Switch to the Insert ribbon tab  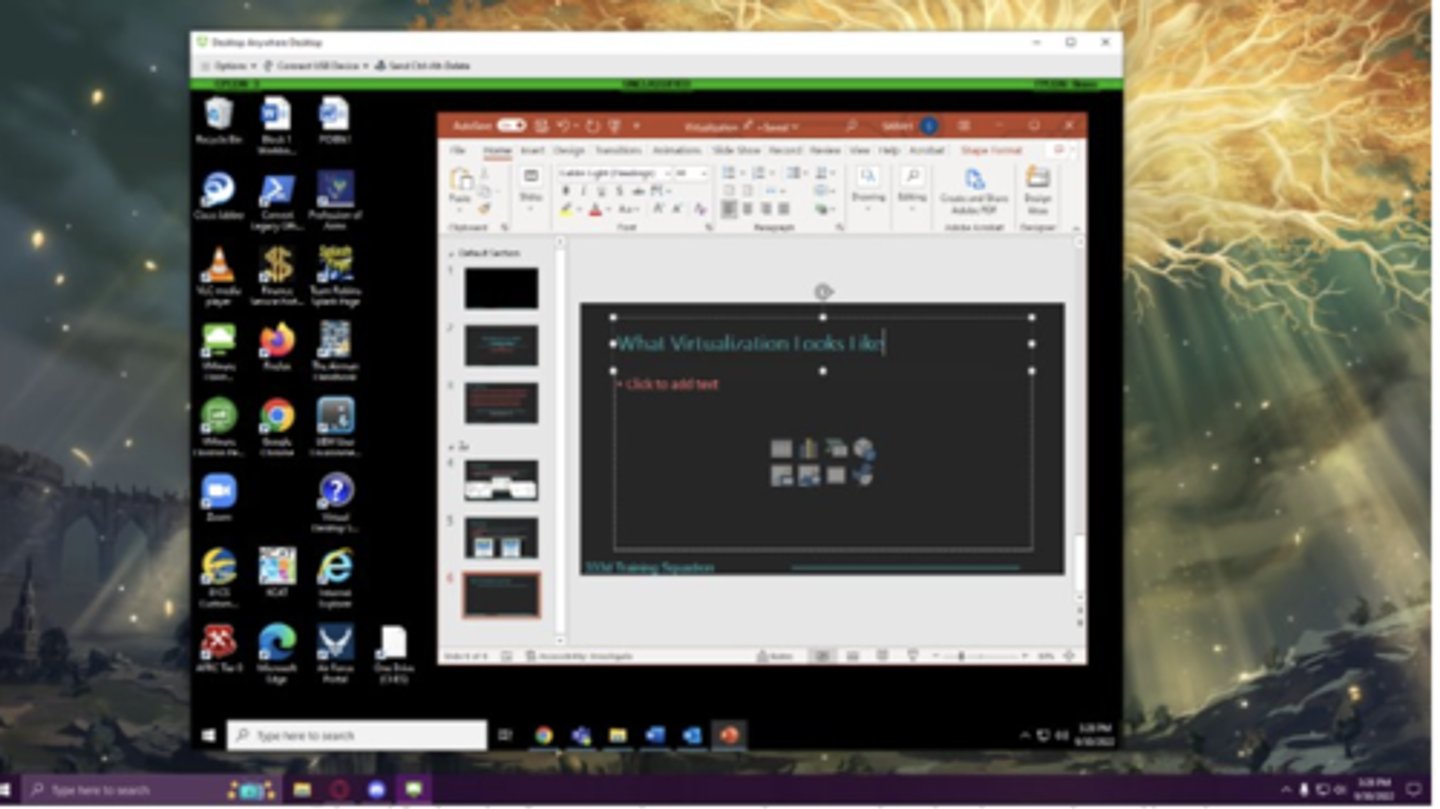tap(532, 150)
